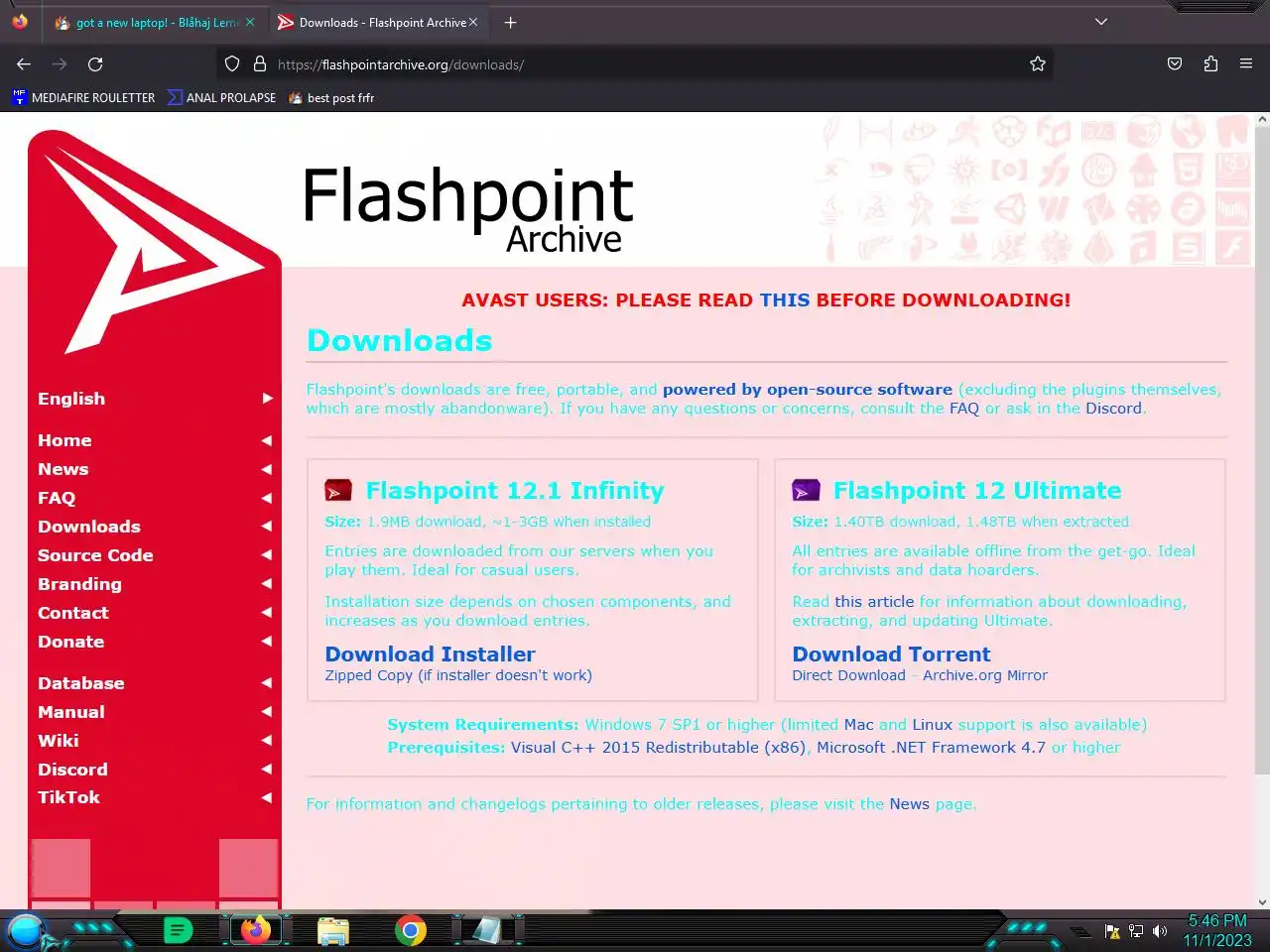Image resolution: width=1270 pixels, height=952 pixels.
Task: Open the Linux support link
Action: point(932,725)
